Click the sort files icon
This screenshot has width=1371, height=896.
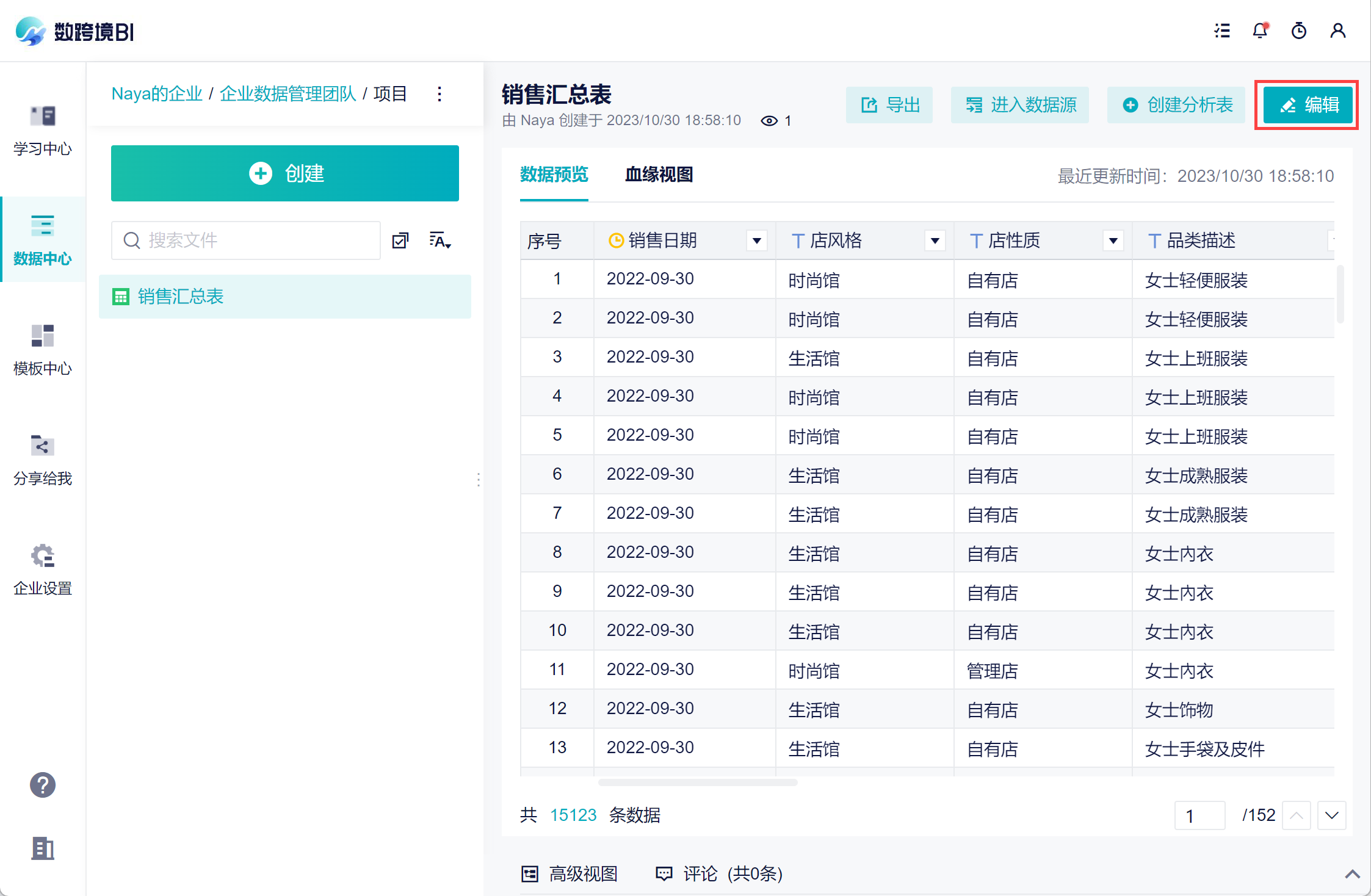pyautogui.click(x=440, y=240)
